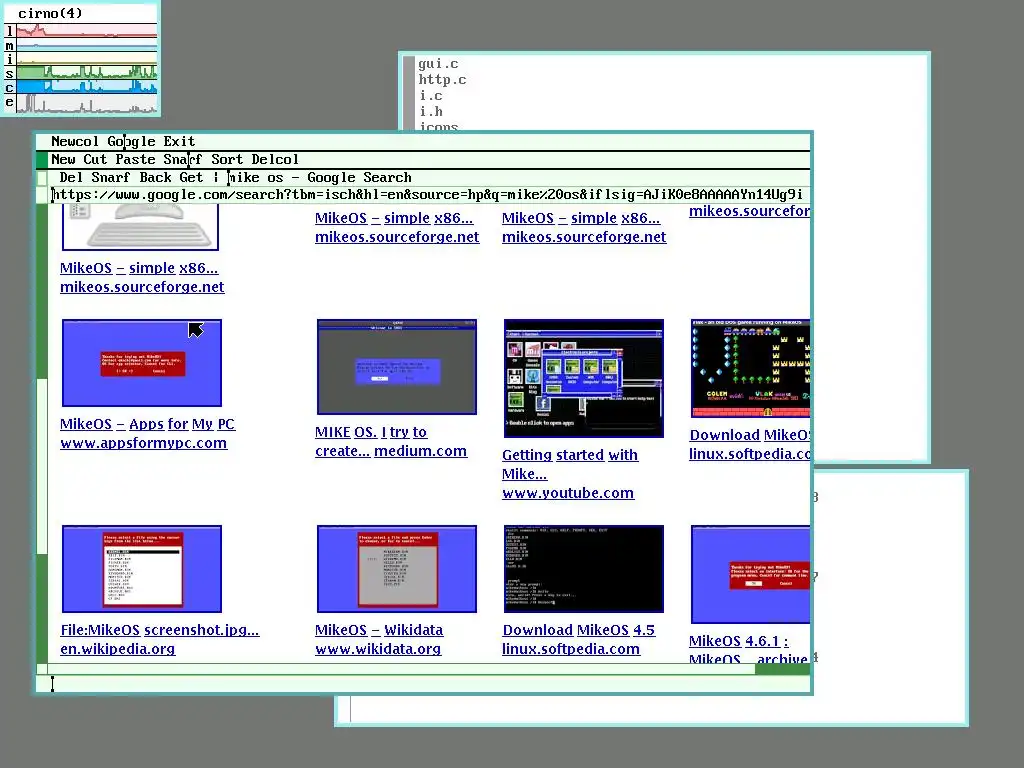Click the keyboard image thumbnail
Viewport: 1024px width, 768px height.
[x=140, y=226]
